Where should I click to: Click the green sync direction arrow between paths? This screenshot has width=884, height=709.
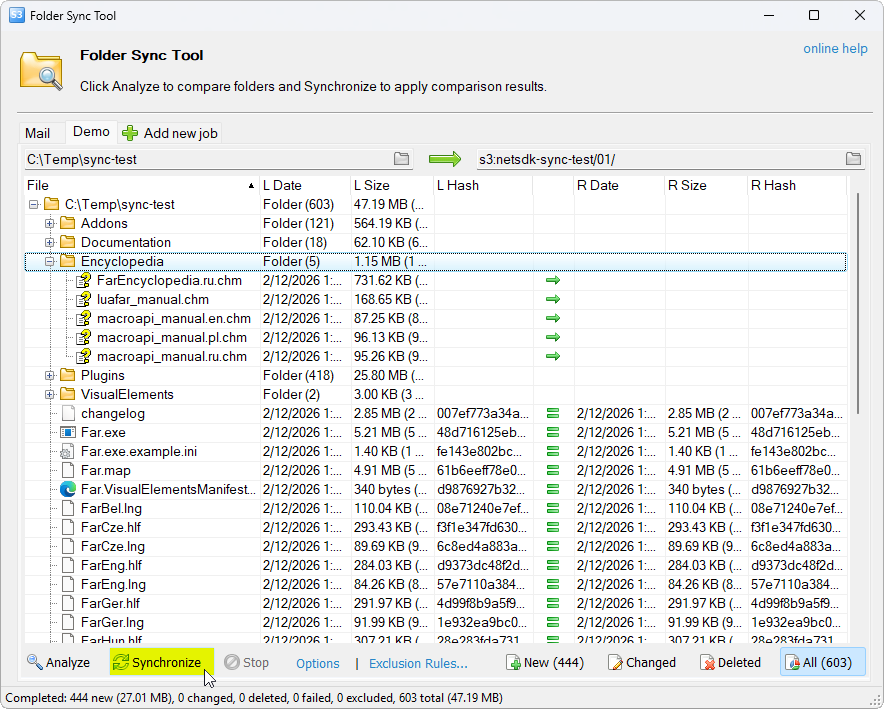tap(445, 159)
